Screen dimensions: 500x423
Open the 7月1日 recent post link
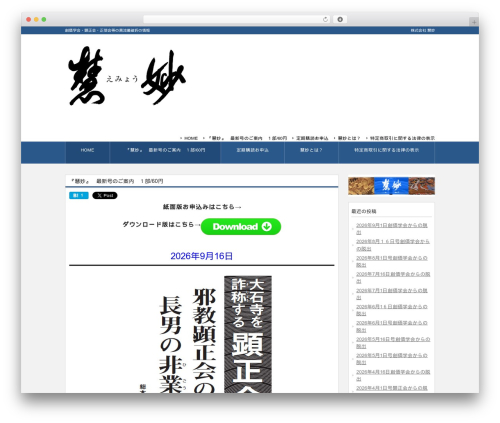point(391,294)
